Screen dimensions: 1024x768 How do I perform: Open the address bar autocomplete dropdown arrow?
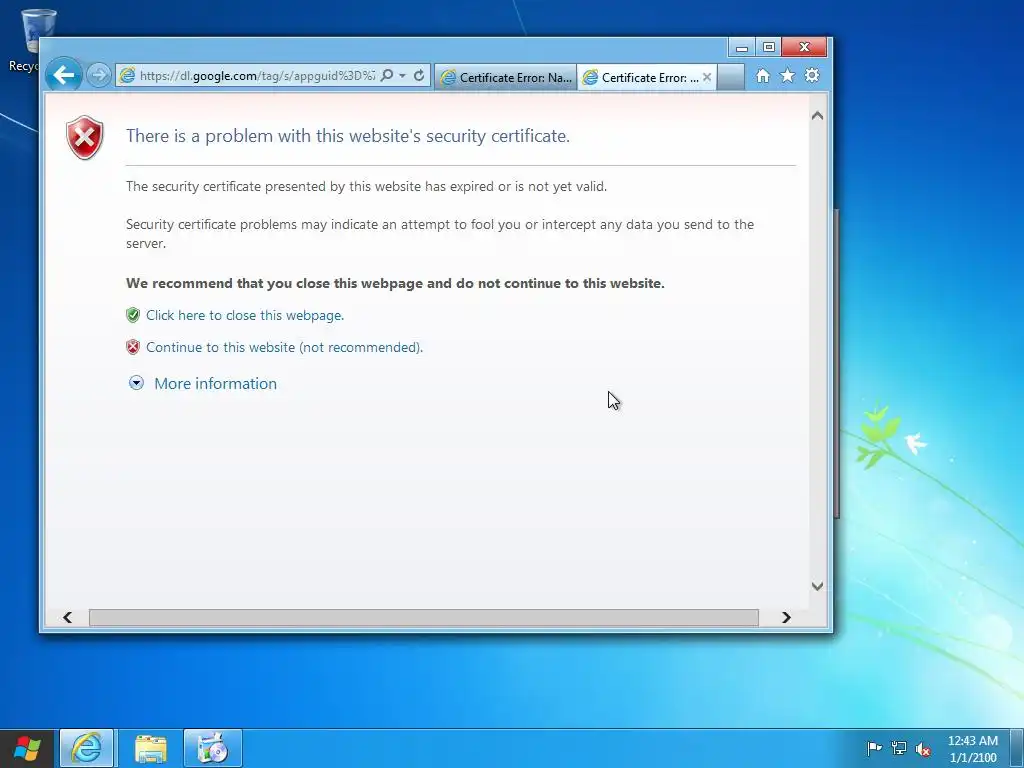click(x=402, y=76)
